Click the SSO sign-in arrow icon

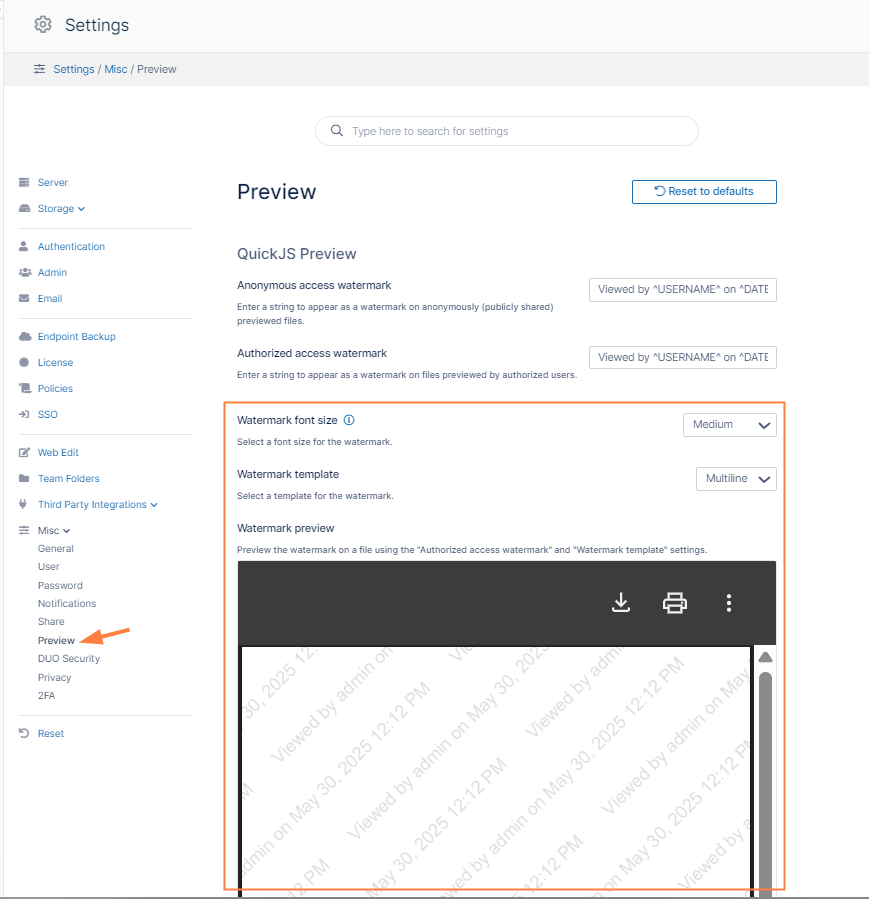tap(24, 414)
